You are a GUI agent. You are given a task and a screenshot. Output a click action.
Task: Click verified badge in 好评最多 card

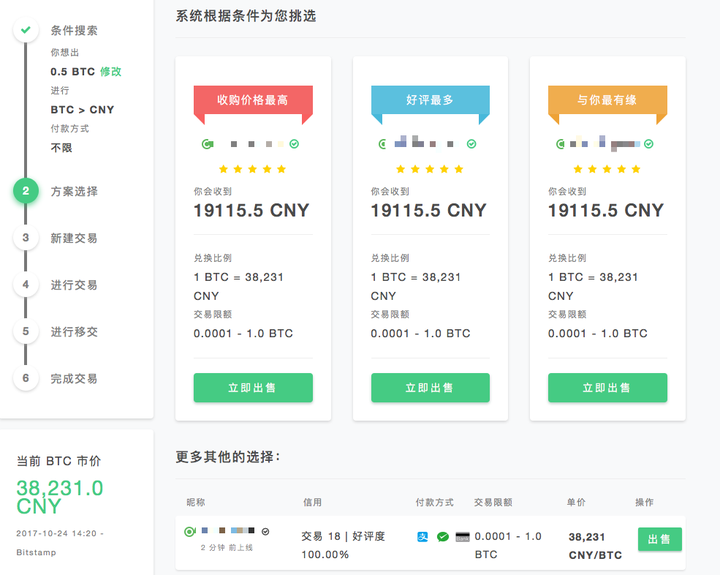click(x=472, y=144)
